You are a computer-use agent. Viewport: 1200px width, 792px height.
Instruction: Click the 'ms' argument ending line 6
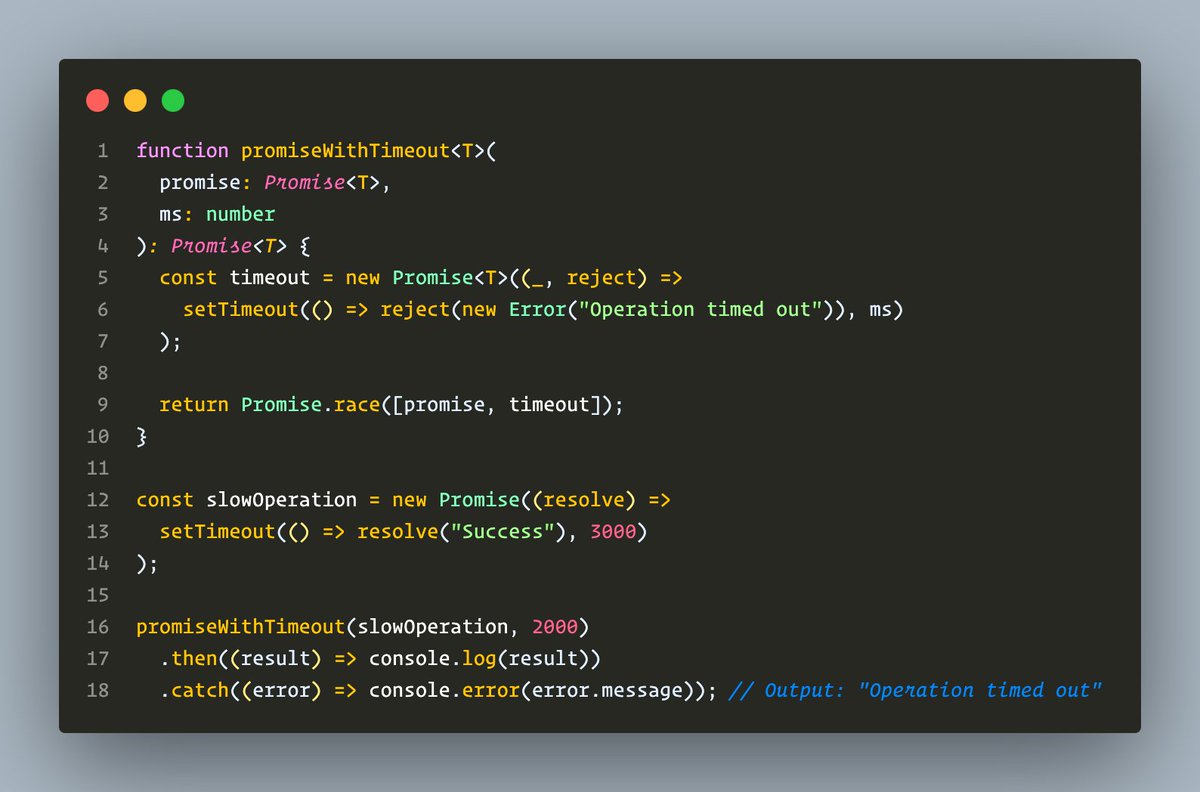tap(882, 310)
